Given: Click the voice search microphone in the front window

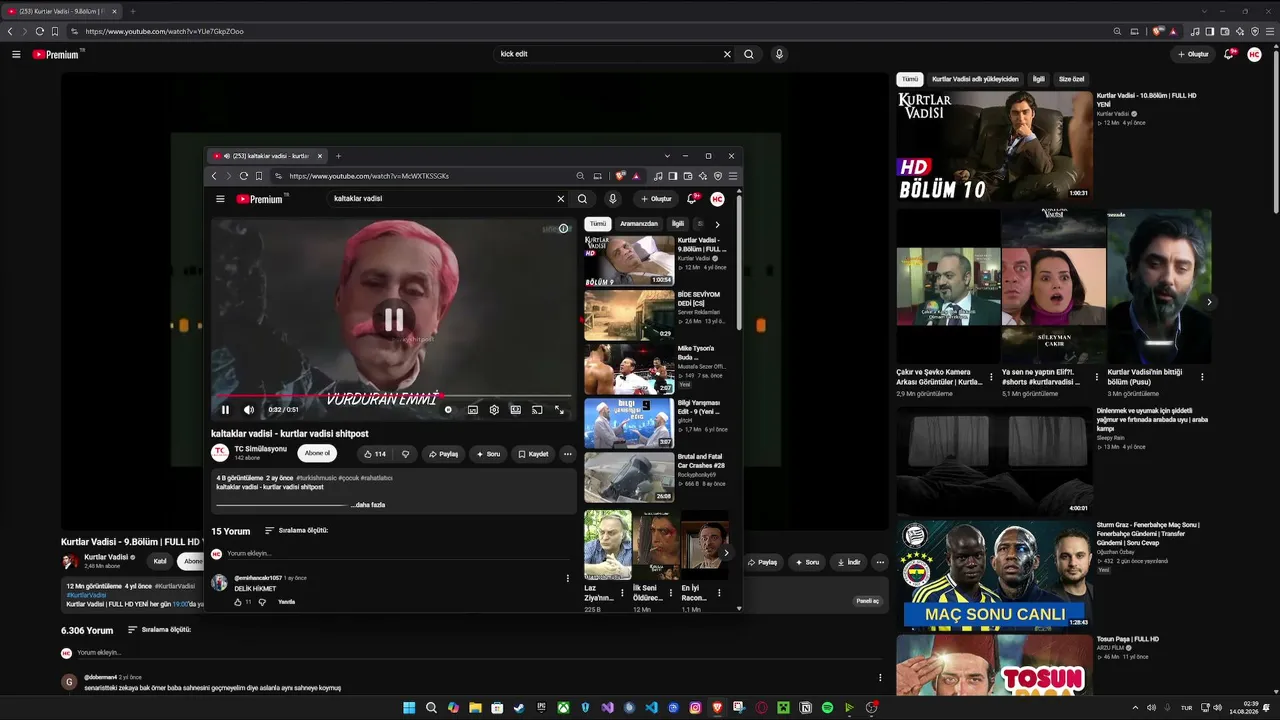Looking at the screenshot, I should pyautogui.click(x=613, y=199).
